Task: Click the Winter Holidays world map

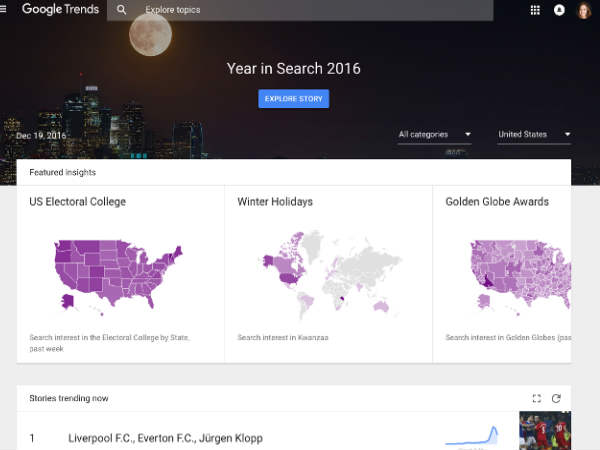Action: (x=331, y=274)
